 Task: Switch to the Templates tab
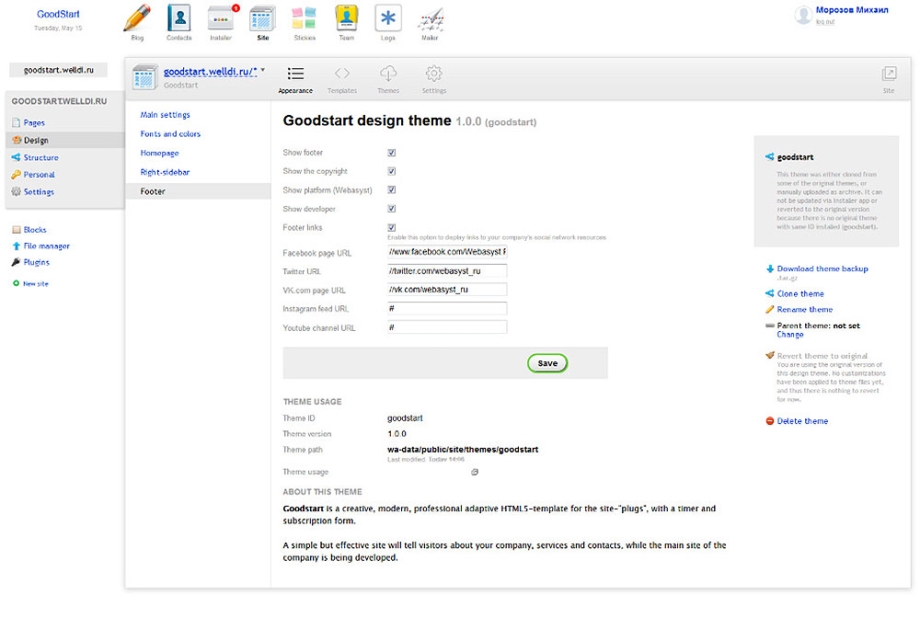[x=342, y=78]
